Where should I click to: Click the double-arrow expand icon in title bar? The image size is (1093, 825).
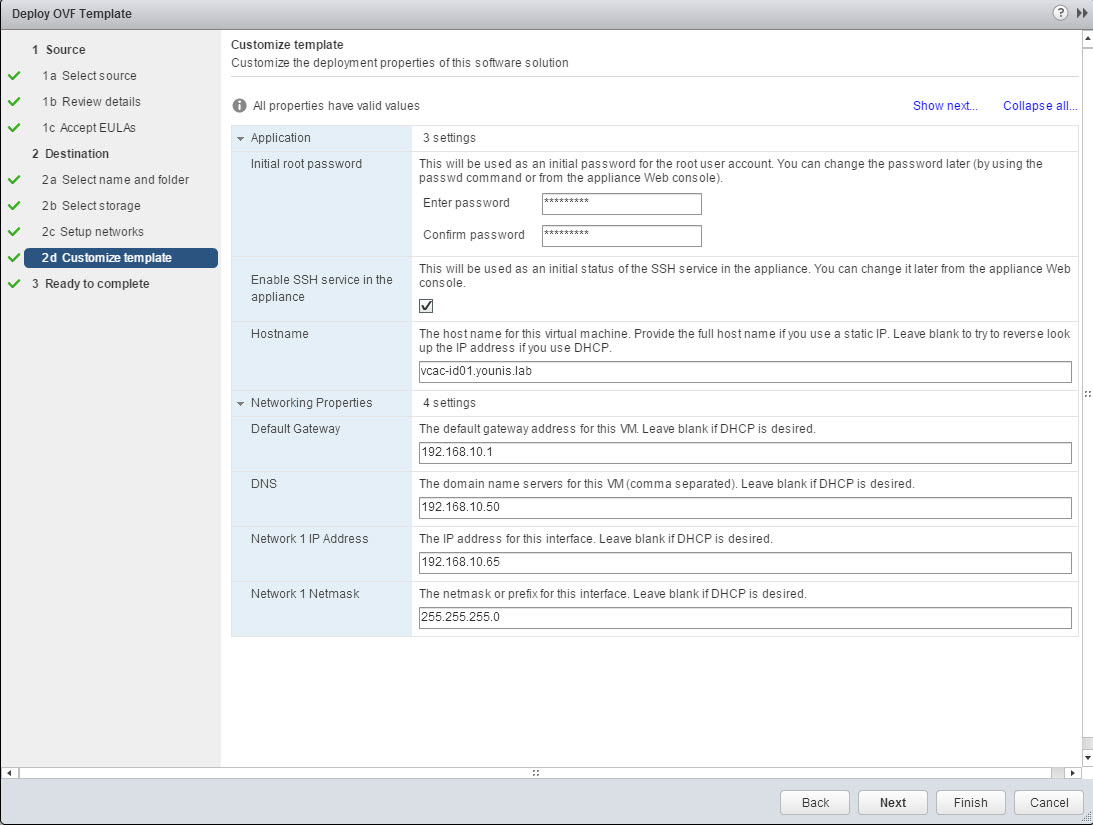coord(1081,13)
